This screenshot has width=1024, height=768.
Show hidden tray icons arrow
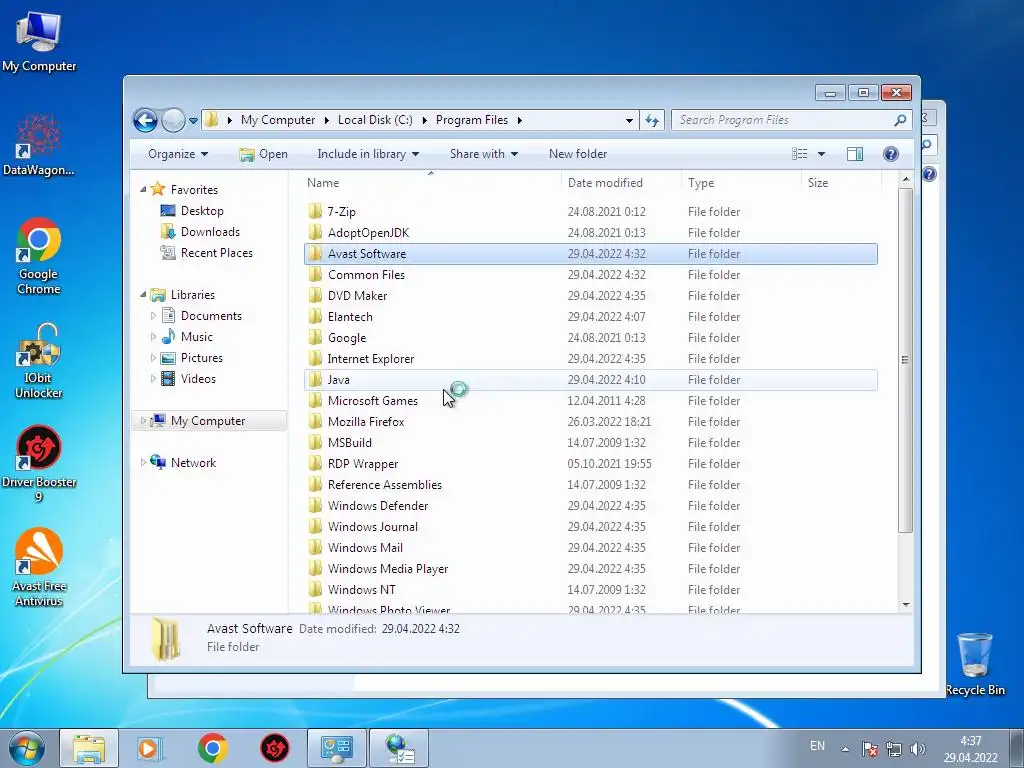pos(845,749)
